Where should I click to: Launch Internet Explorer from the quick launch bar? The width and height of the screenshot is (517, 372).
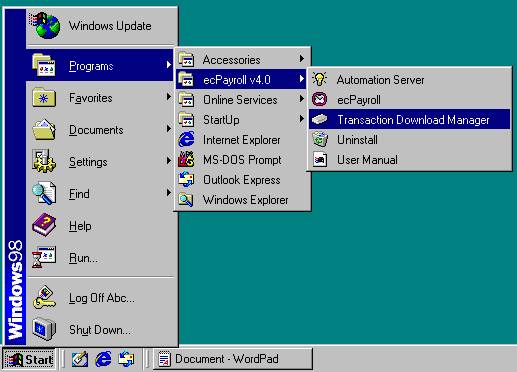pos(103,359)
